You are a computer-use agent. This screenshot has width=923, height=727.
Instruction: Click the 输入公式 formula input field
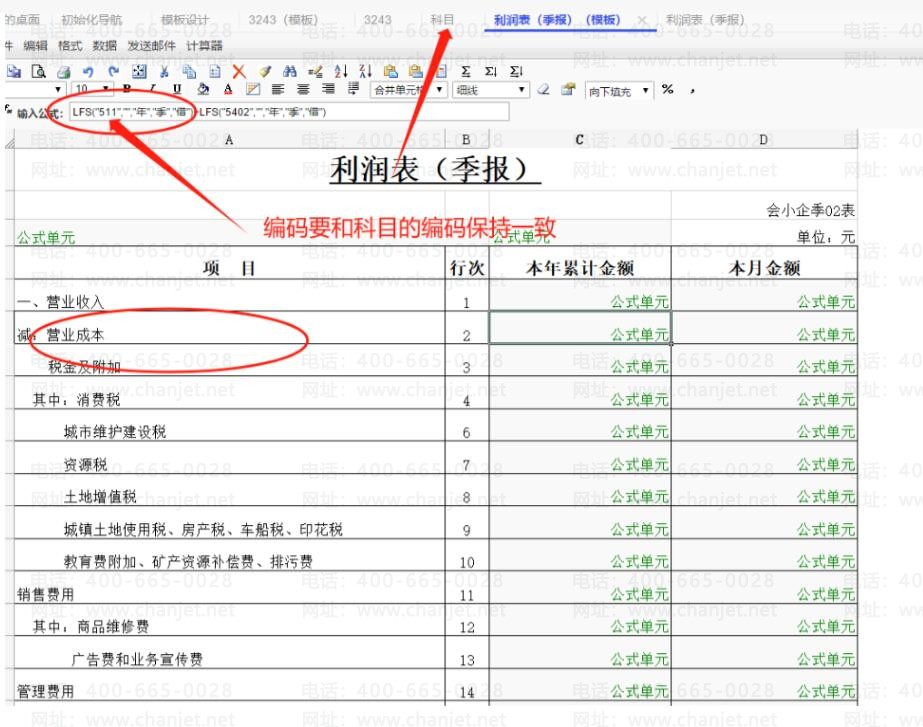coord(289,112)
